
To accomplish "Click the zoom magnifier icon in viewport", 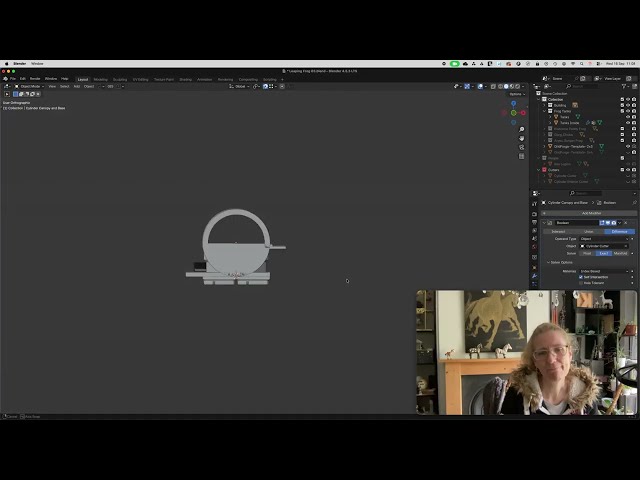I will pos(522,130).
